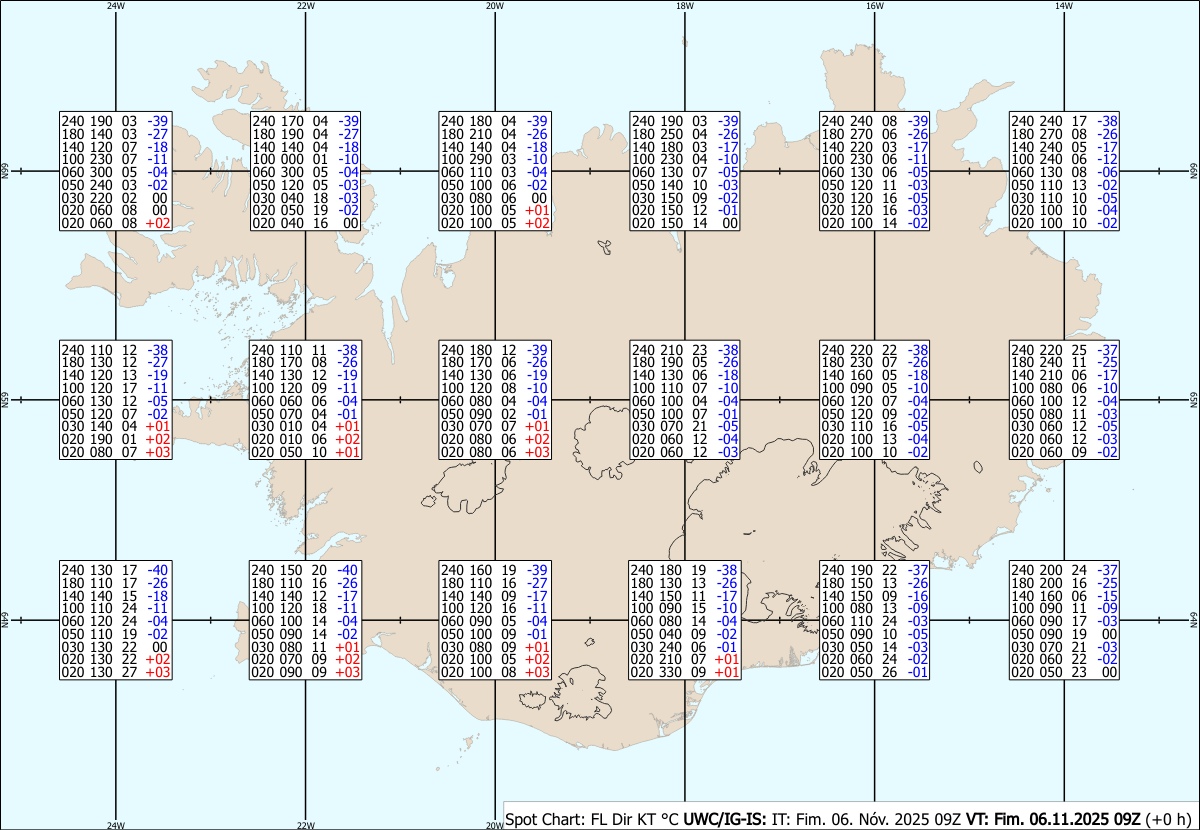Click the row '030 080 11 +01'
1200x830 pixels.
(305, 646)
